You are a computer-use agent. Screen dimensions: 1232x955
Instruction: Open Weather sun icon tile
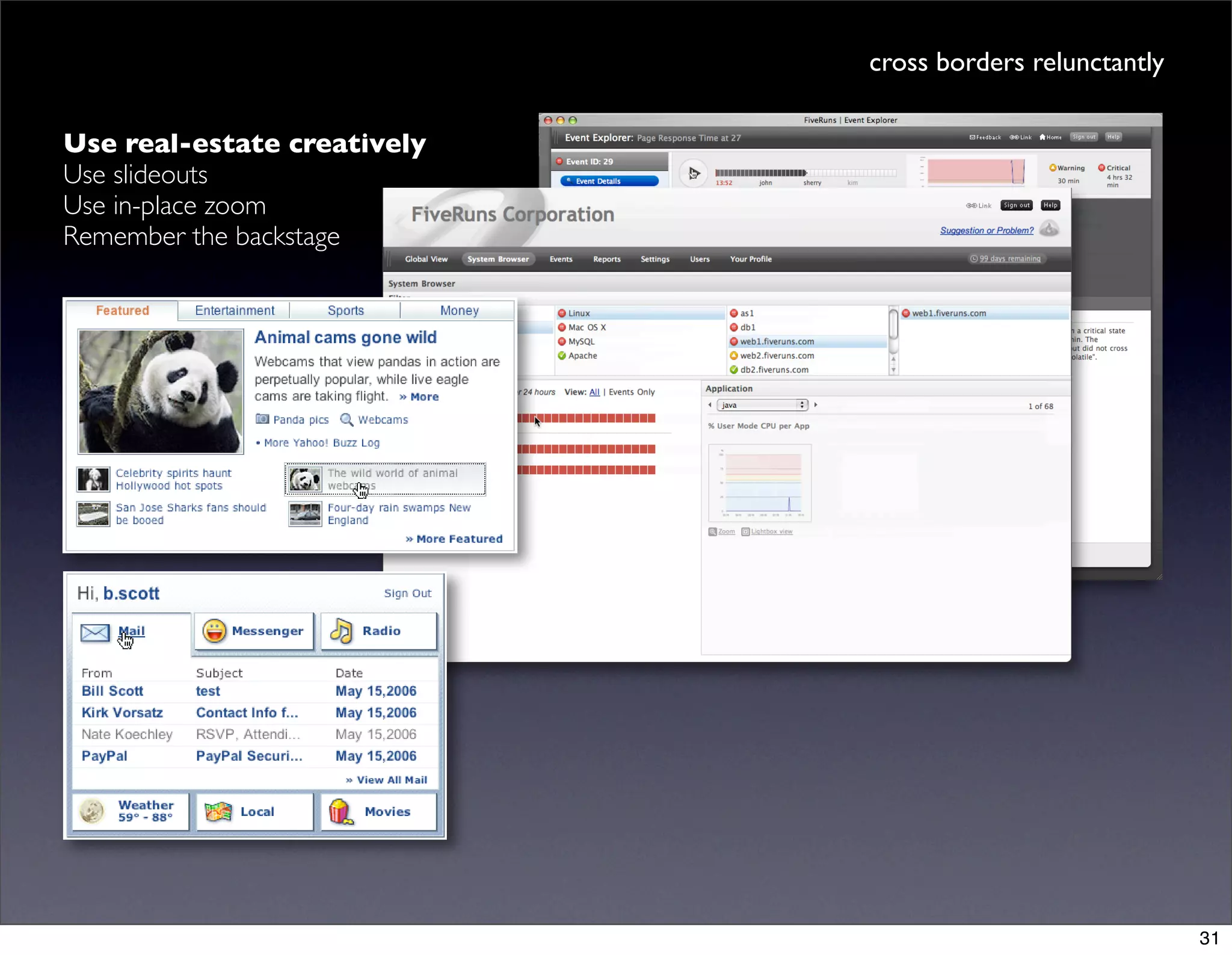coord(93,811)
